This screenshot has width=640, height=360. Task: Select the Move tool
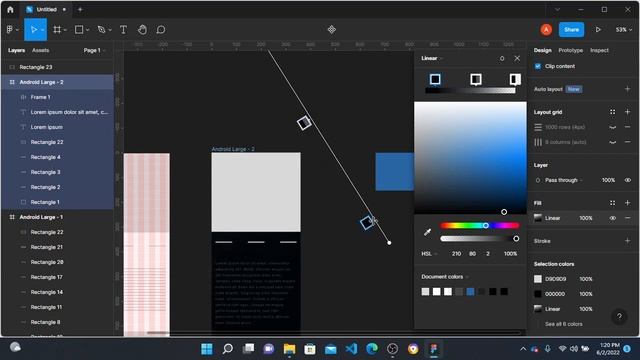click(x=33, y=29)
